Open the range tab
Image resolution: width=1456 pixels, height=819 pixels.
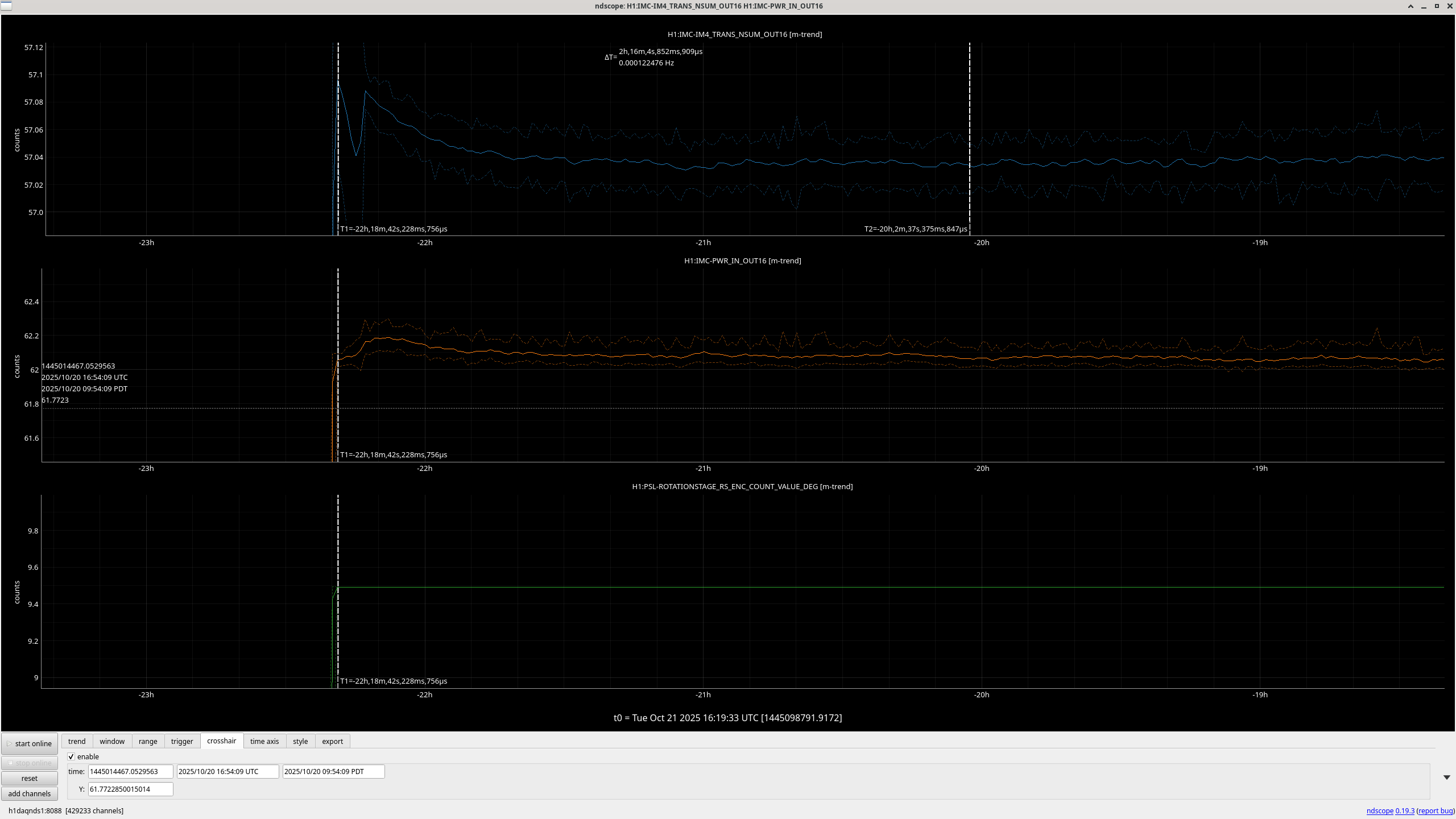(x=148, y=741)
